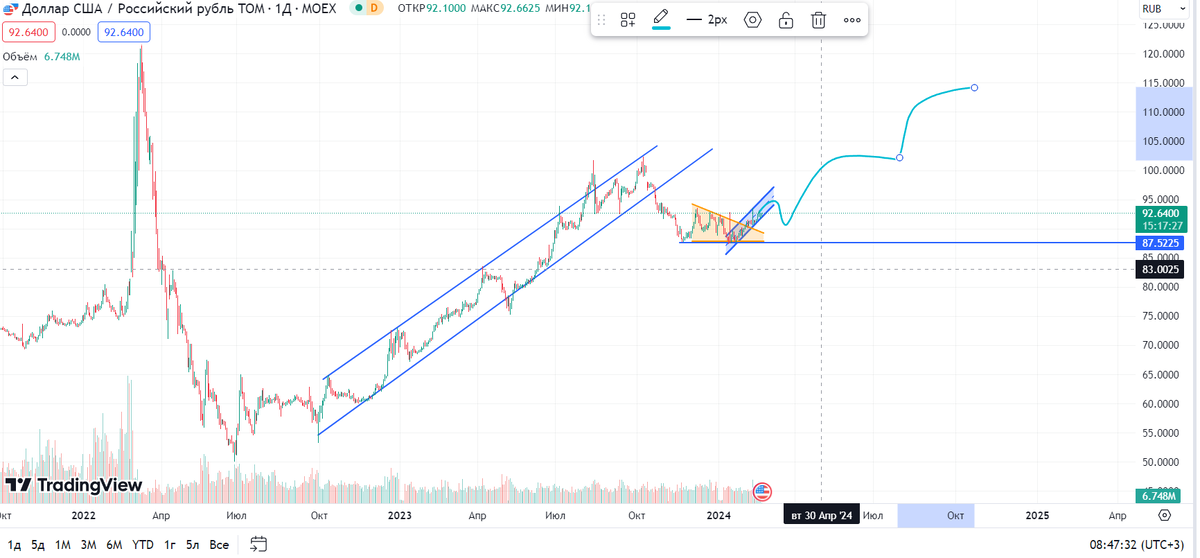This screenshot has width=1200, height=558.
Task: Open chart settings gear on time axis
Action: [x=1165, y=515]
